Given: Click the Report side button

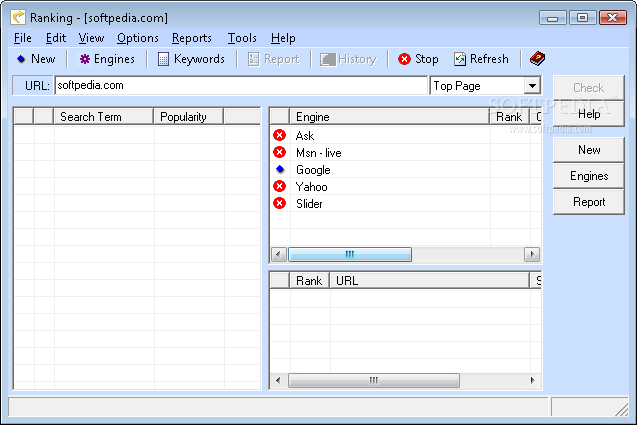Looking at the screenshot, I should tap(588, 202).
